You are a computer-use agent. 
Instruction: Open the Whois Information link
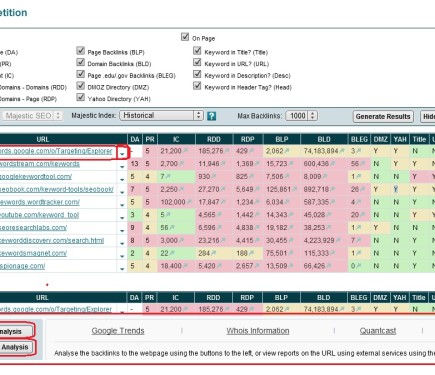pyautogui.click(x=258, y=331)
